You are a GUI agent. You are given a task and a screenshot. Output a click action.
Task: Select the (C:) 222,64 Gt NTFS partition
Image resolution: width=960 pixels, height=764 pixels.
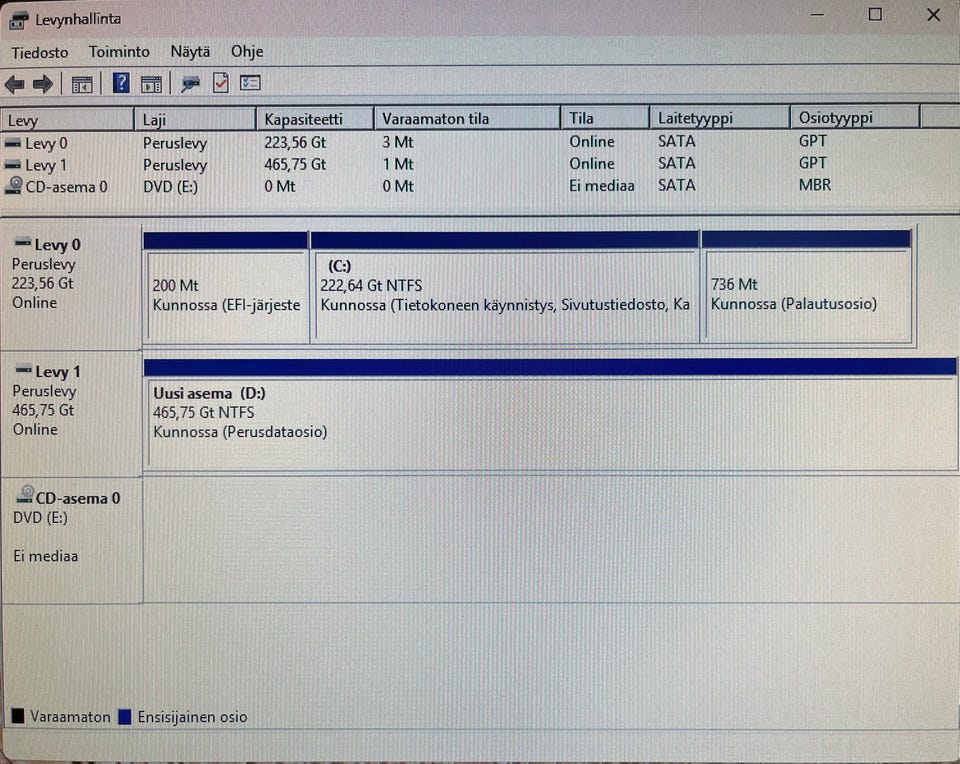click(505, 287)
